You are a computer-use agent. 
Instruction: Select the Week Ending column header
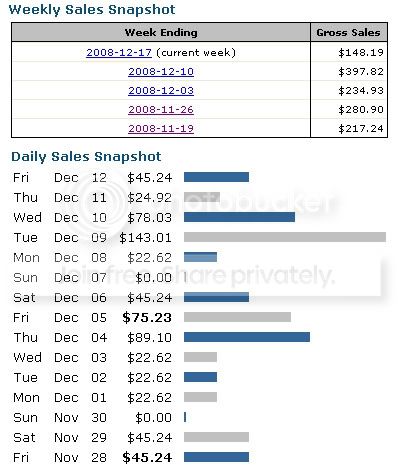(x=161, y=32)
